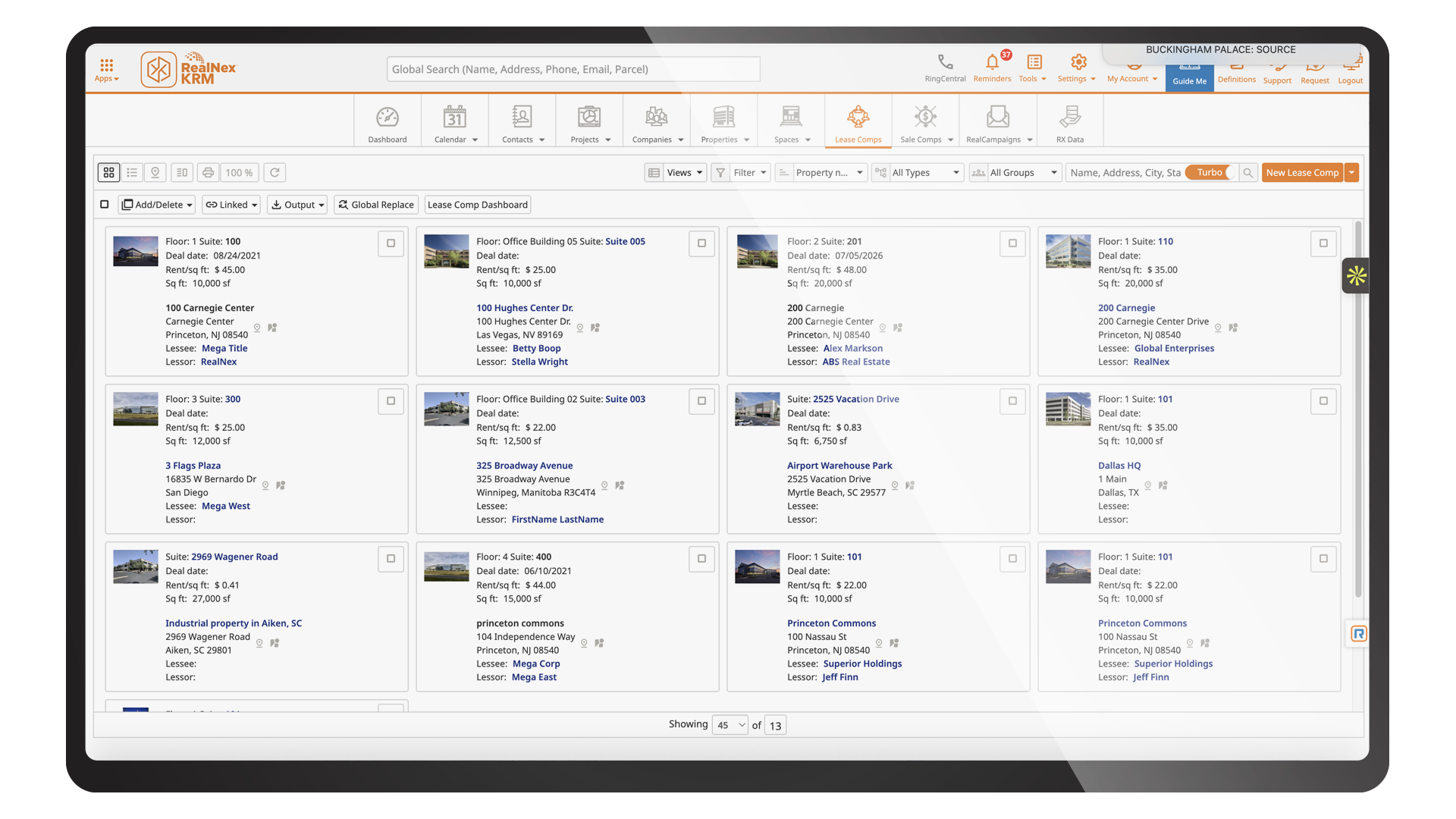Toggle the Turbo search switch
Viewport: 1456px width, 819px height.
tap(1211, 173)
